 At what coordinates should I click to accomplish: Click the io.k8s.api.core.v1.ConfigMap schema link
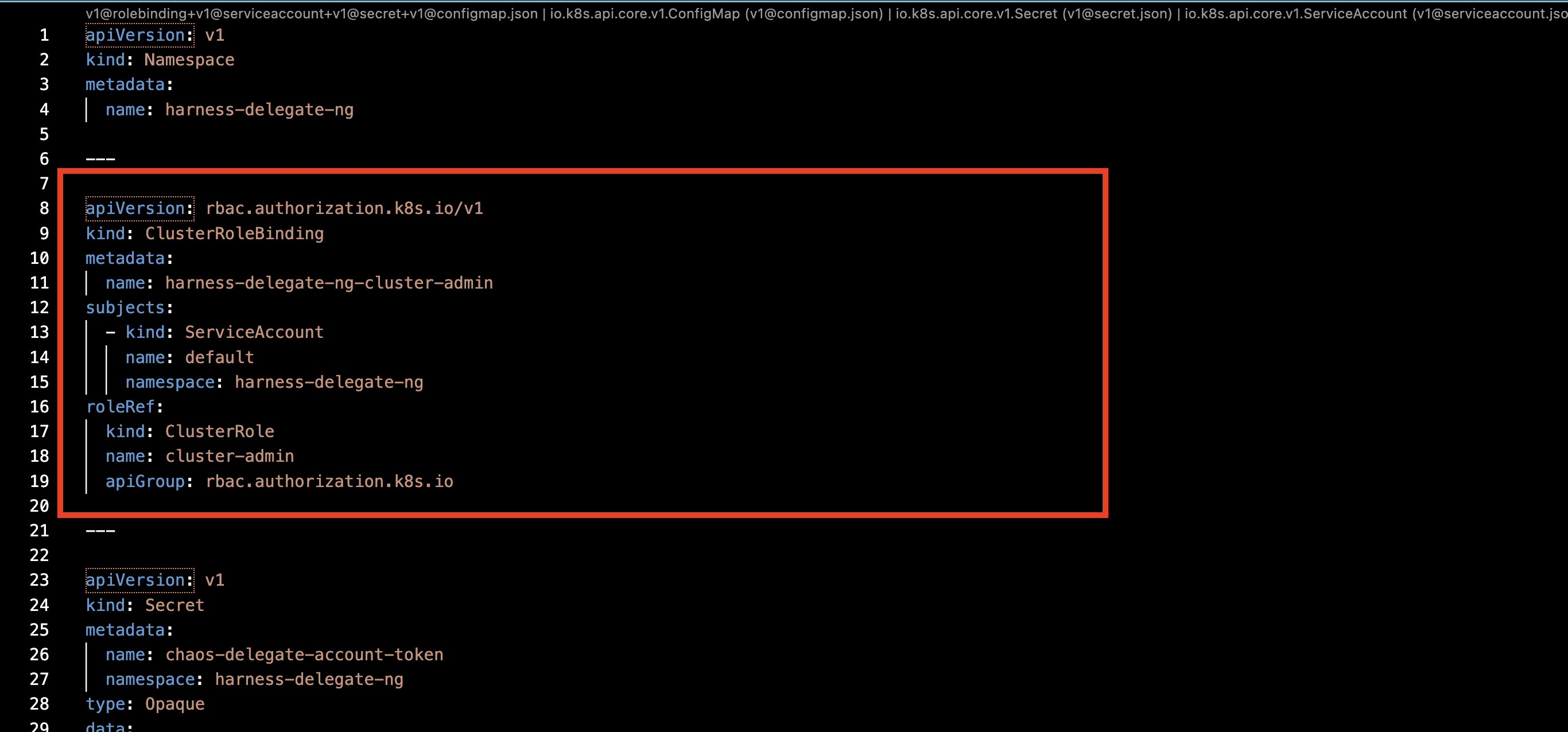[716, 13]
